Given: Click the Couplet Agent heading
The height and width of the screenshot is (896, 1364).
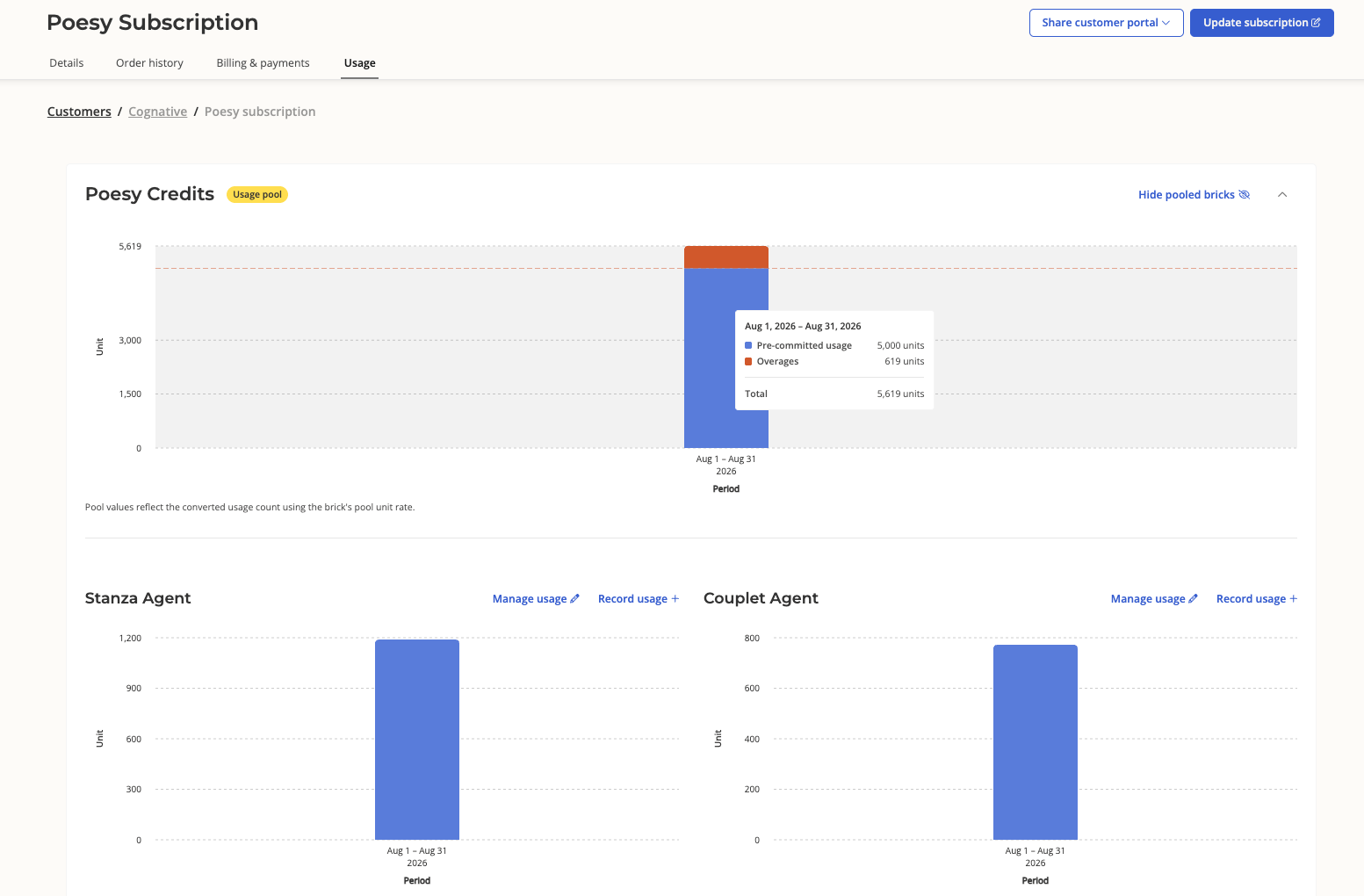Looking at the screenshot, I should (761, 598).
